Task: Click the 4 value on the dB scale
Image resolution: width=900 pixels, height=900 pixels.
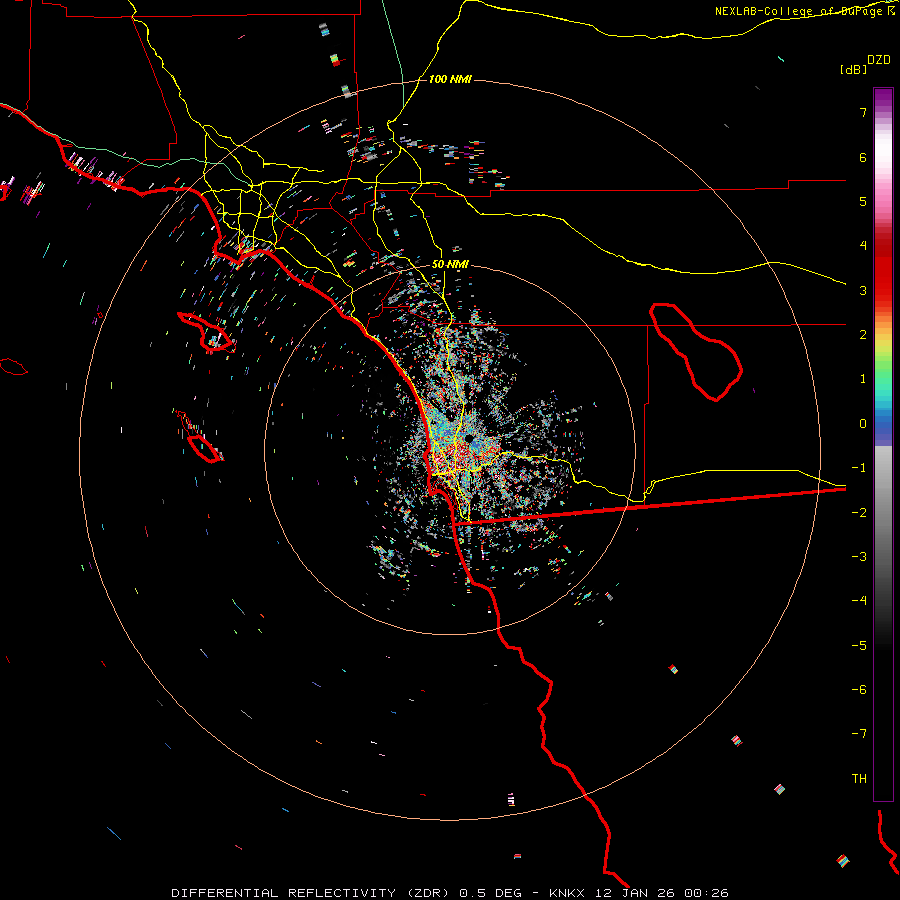Action: point(863,246)
